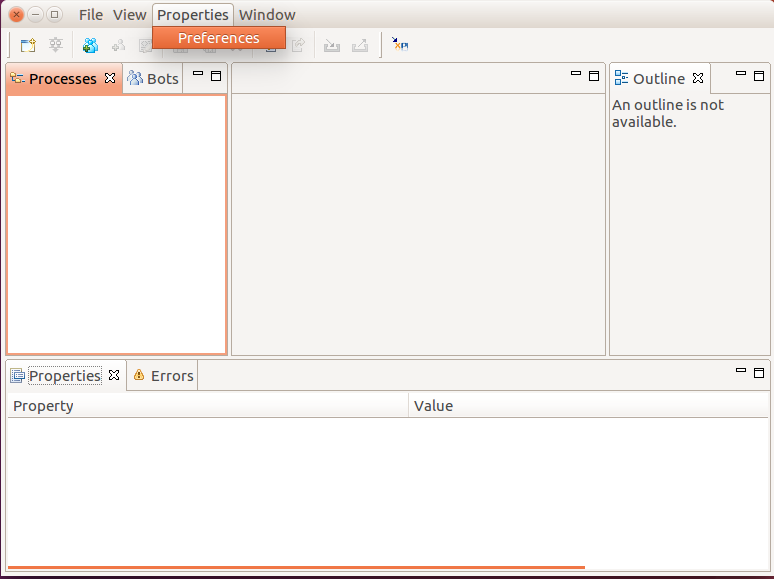Open the File menu
Viewport: 774px width, 579px height.
(91, 15)
